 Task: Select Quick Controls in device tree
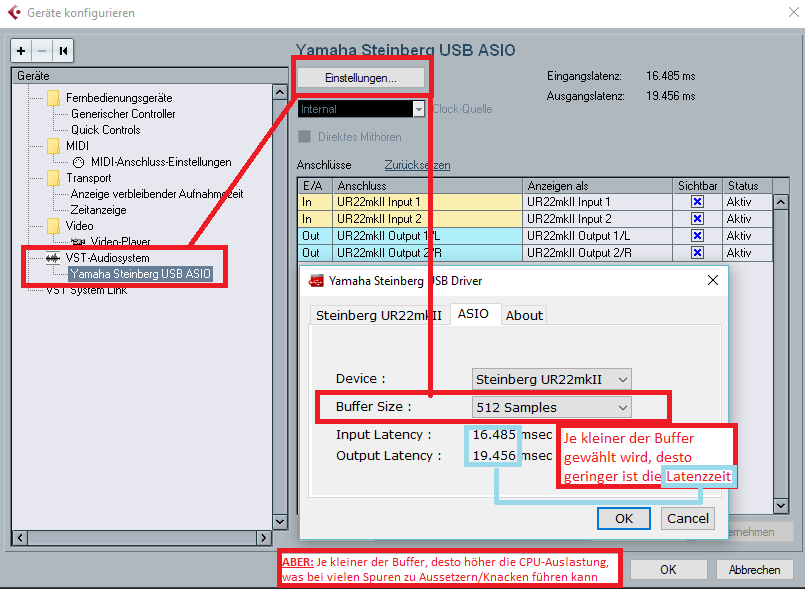point(106,130)
